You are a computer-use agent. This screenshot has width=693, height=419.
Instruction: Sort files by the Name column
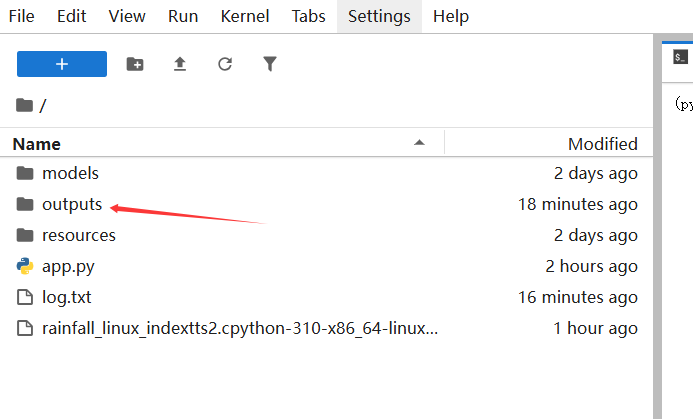point(37,144)
